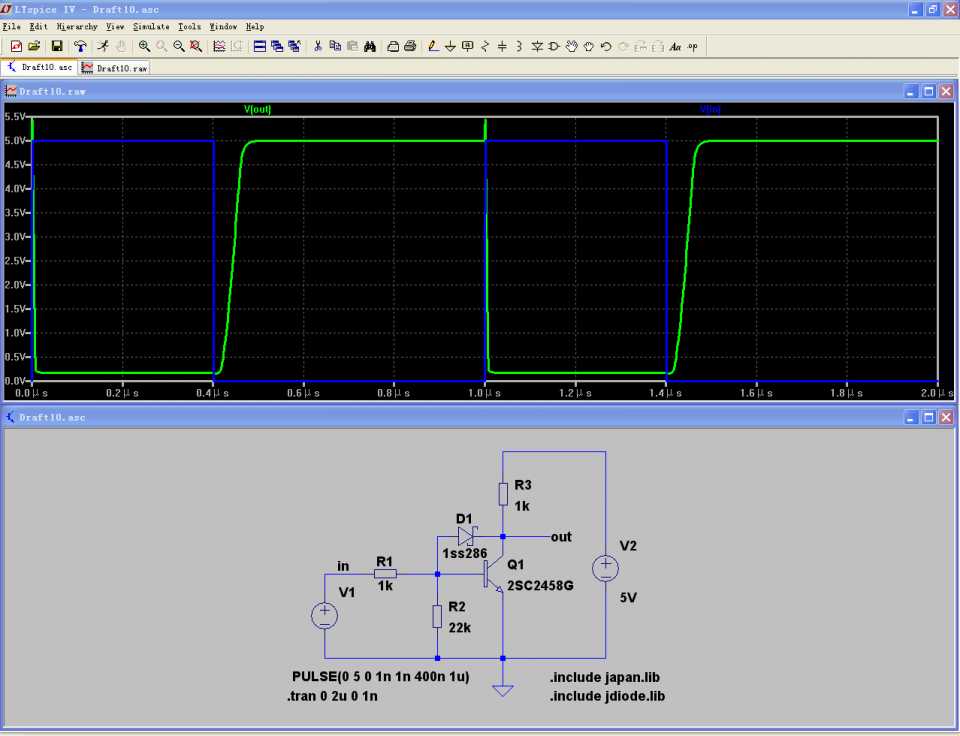Maximize the Draft10.asc schematic window
Screen dimensions: 960x736
[x=929, y=418]
